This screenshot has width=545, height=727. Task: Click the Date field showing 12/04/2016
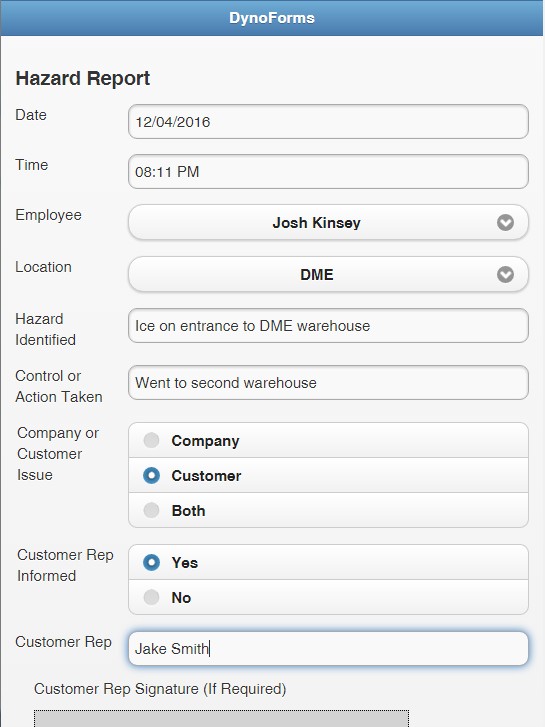328,121
